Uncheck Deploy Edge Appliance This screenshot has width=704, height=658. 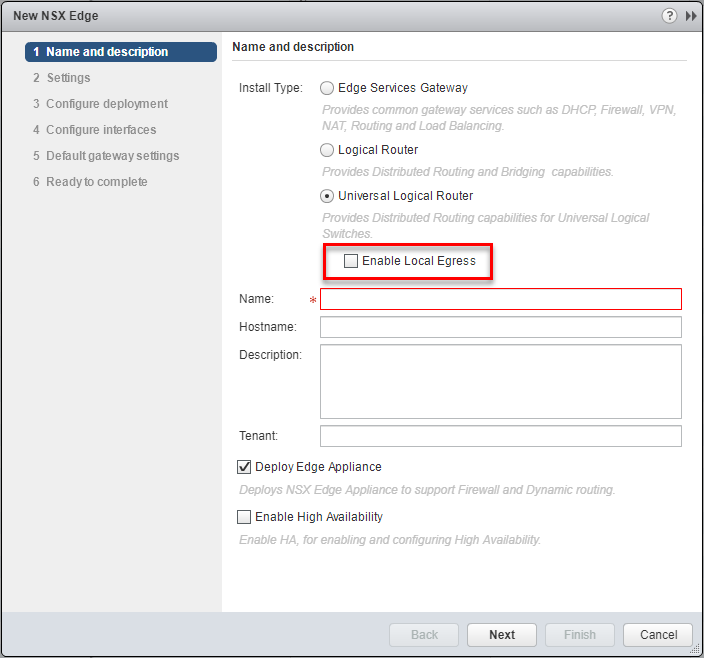tap(244, 467)
